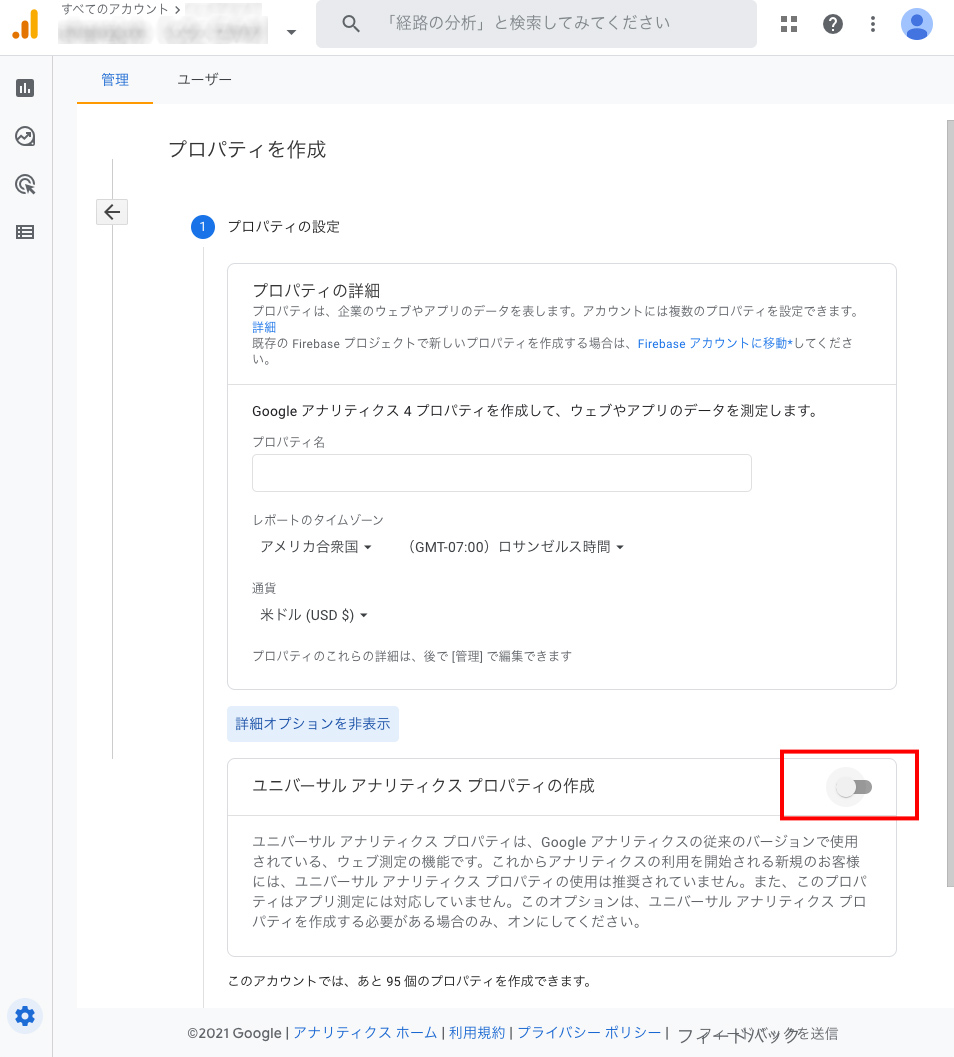This screenshot has height=1057, width=954.
Task: Click 詳細オプションを非表示 button
Action: pyautogui.click(x=313, y=724)
